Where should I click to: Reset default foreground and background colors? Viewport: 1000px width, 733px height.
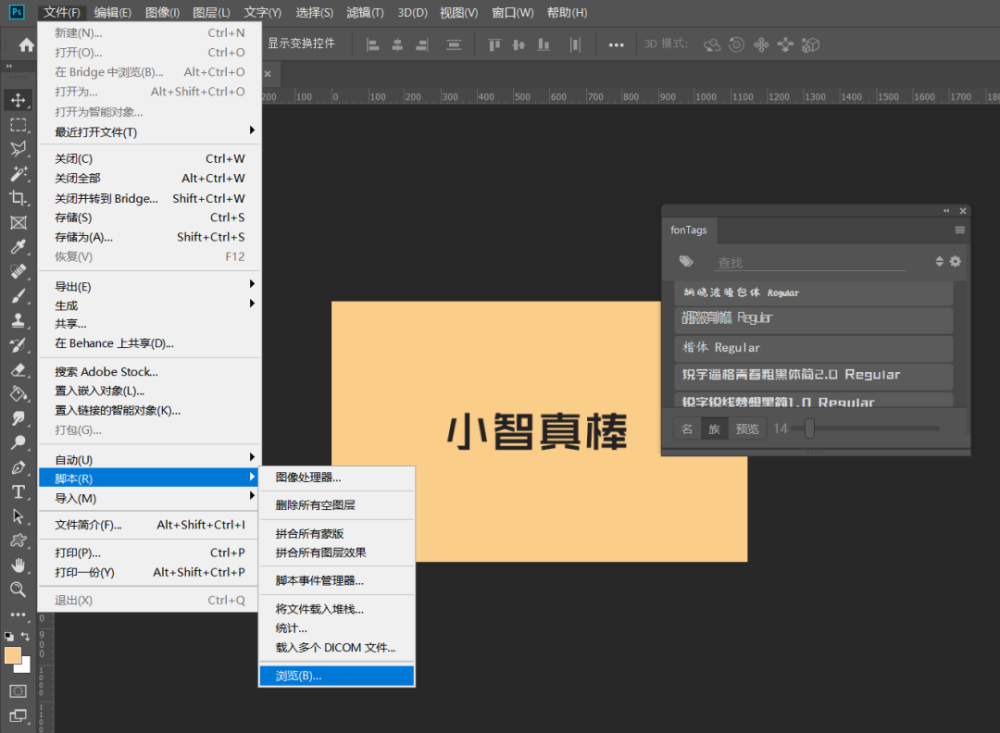coord(9,636)
